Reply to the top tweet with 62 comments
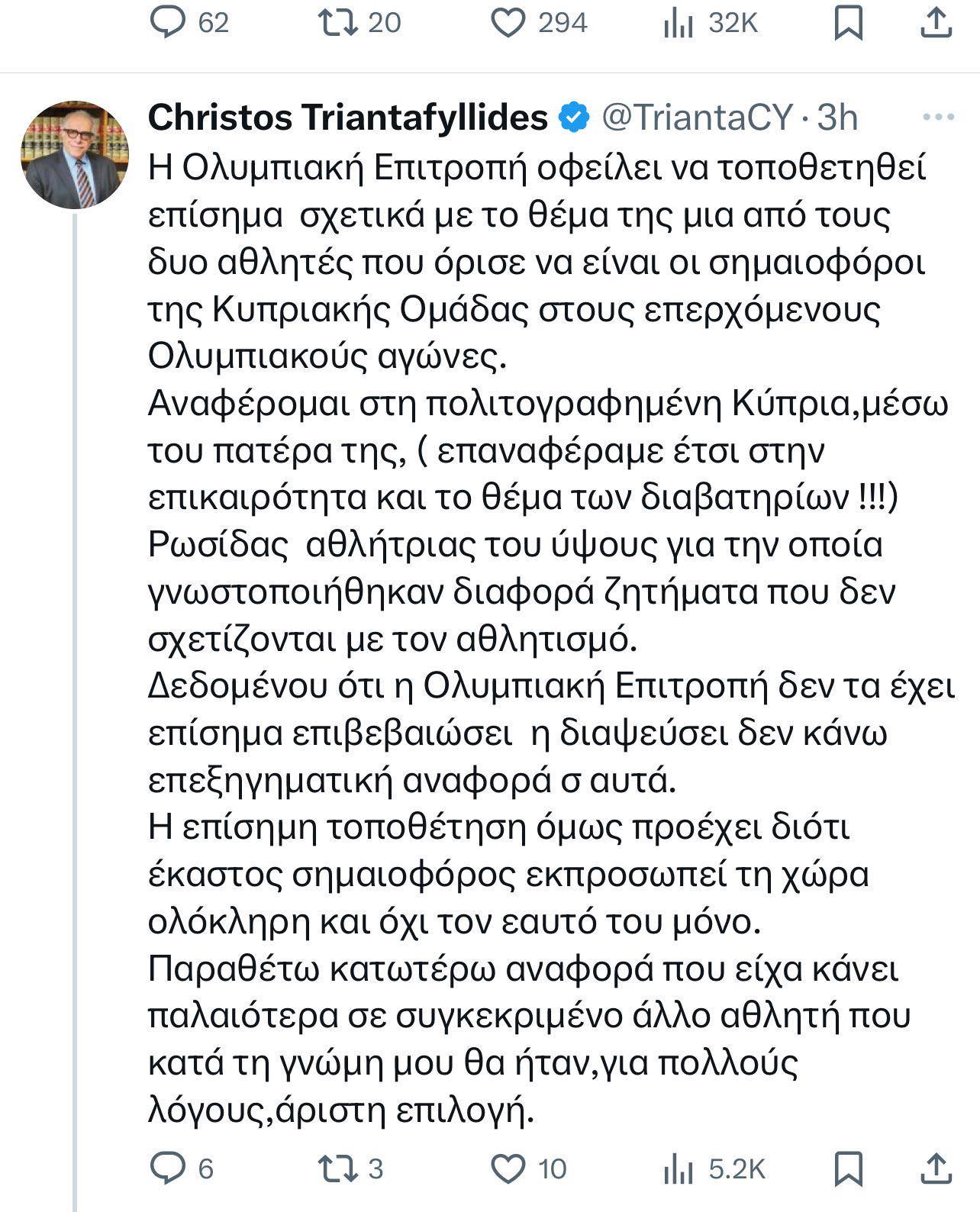This screenshot has height=1212, width=980. tap(167, 22)
